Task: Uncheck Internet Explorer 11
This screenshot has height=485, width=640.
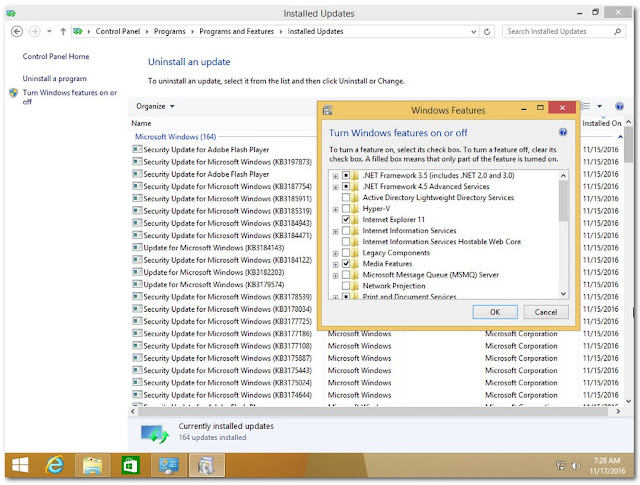Action: (x=346, y=219)
